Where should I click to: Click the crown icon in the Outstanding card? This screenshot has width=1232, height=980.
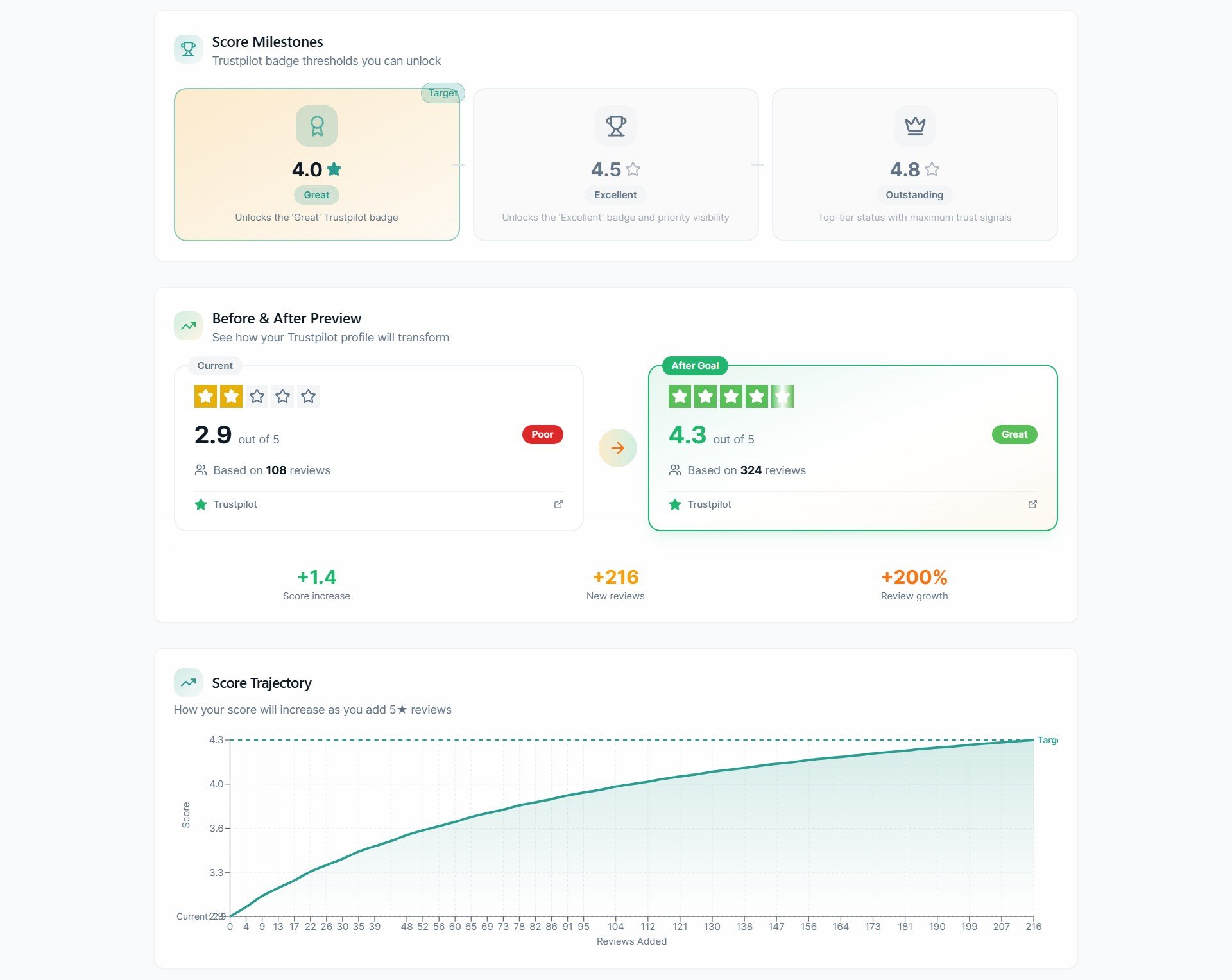pos(914,126)
